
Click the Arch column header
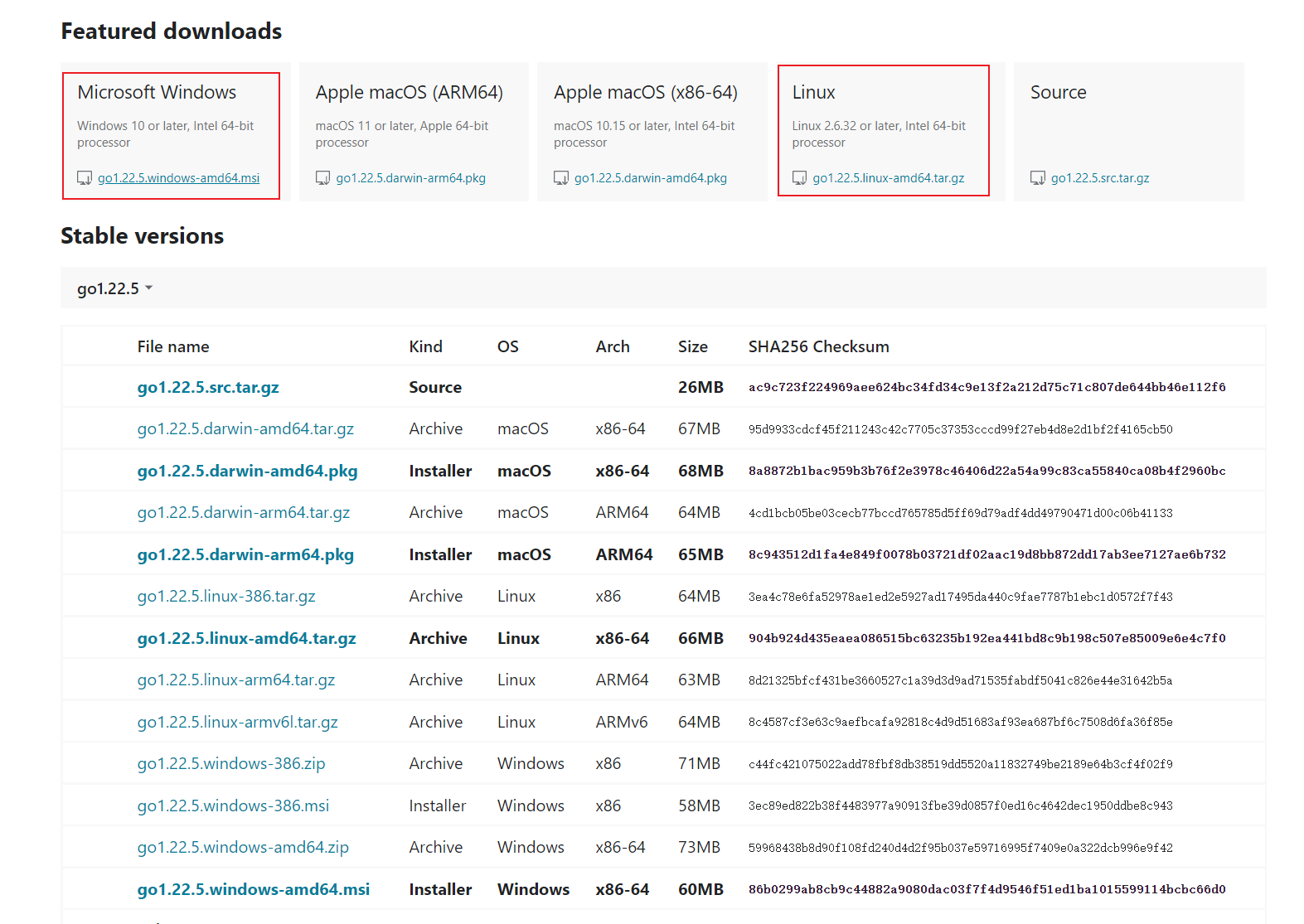point(613,346)
